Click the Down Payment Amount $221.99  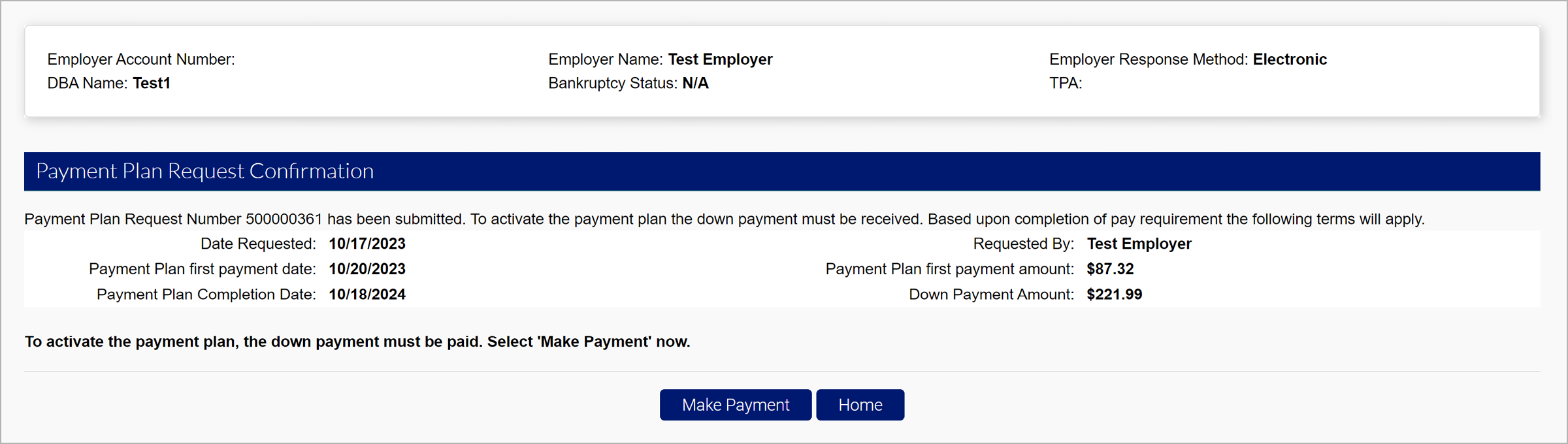1114,294
